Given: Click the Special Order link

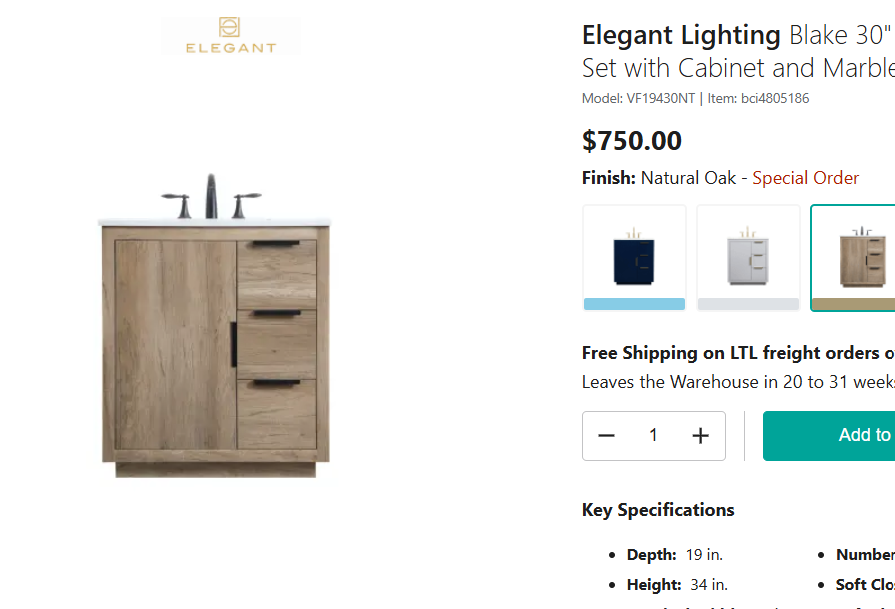Looking at the screenshot, I should (x=805, y=177).
